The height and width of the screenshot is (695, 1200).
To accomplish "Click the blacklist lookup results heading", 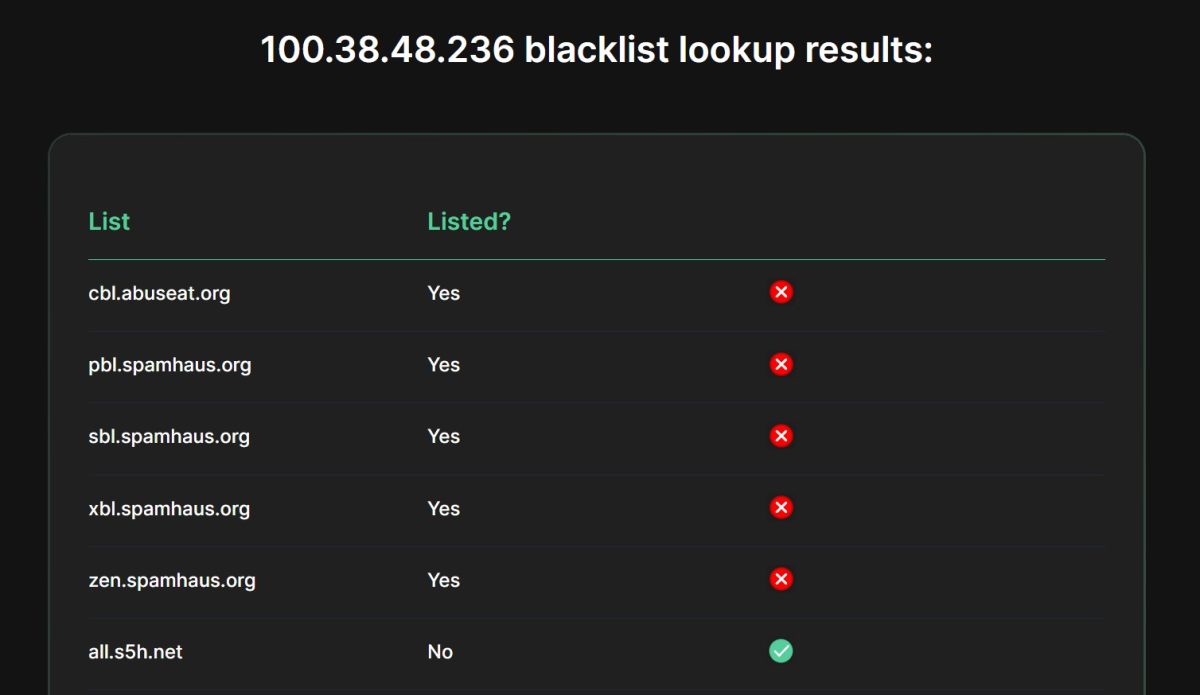I will pos(597,49).
